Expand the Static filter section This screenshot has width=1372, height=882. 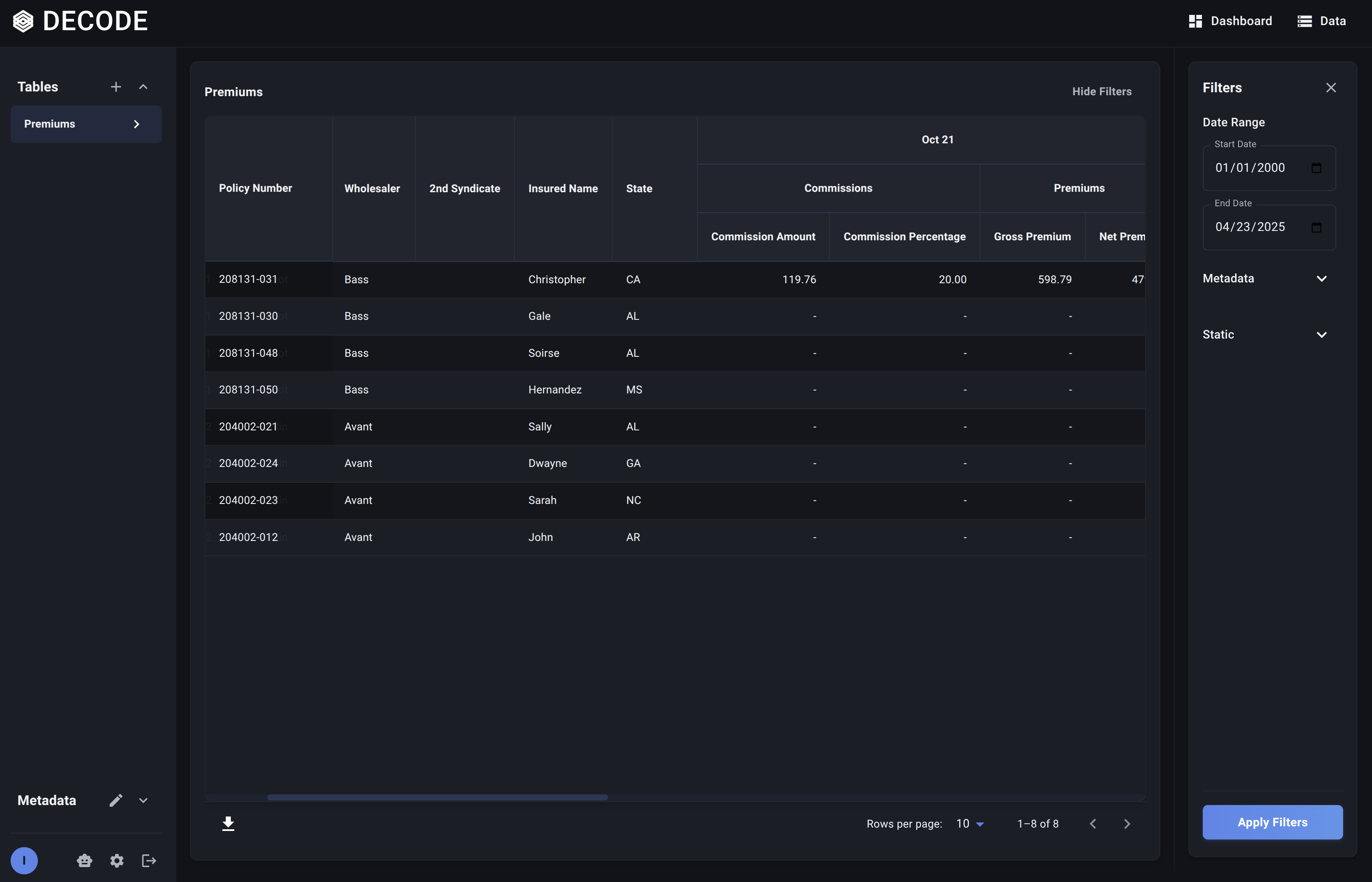(1321, 335)
